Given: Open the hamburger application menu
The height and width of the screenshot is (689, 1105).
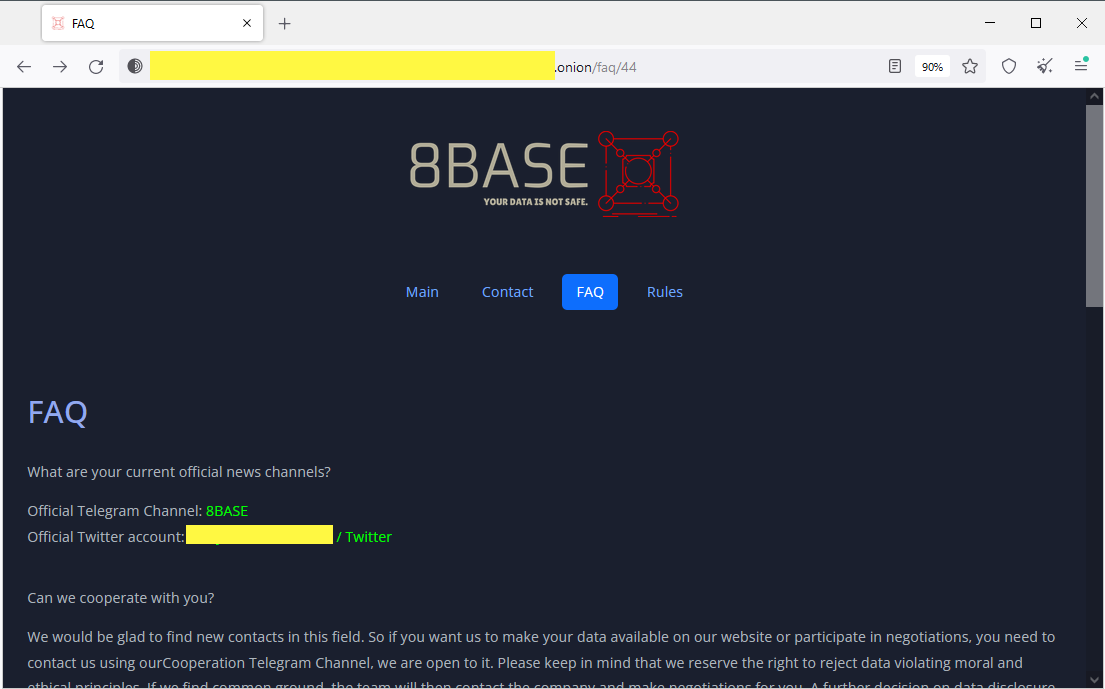Looking at the screenshot, I should pyautogui.click(x=1080, y=66).
